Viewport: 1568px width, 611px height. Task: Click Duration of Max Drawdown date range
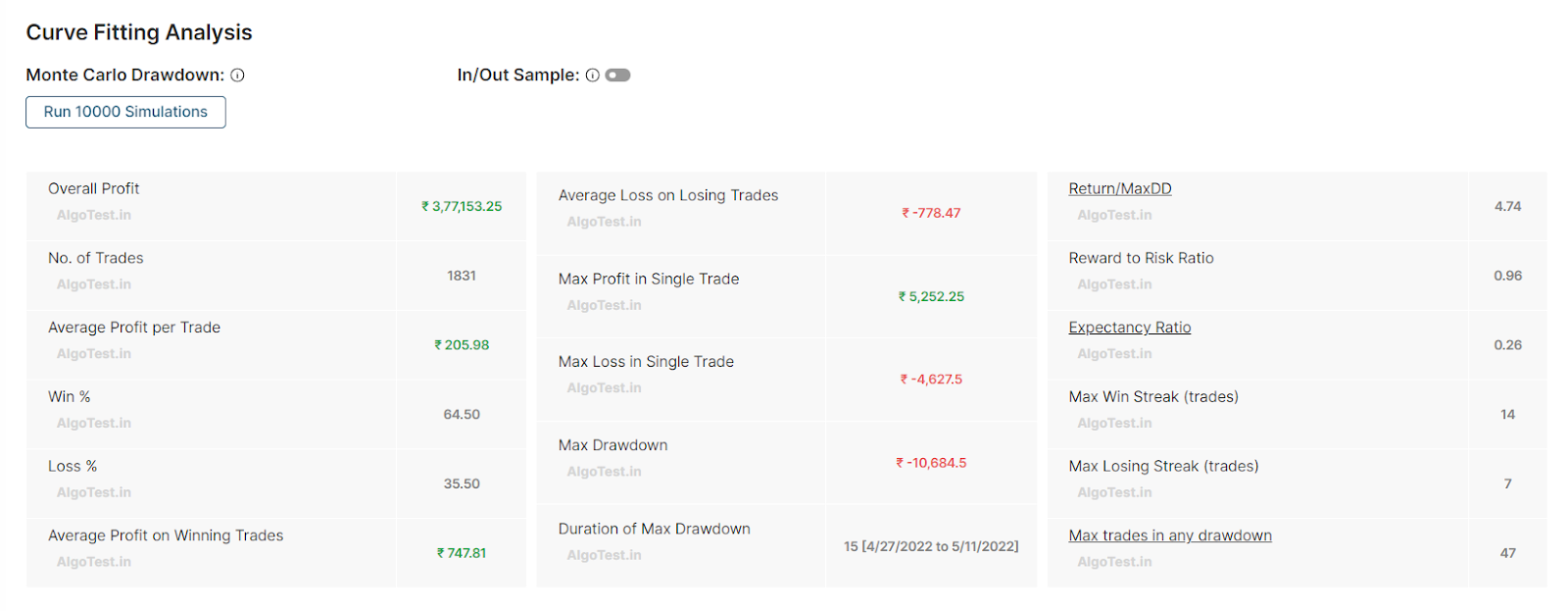coord(931,546)
